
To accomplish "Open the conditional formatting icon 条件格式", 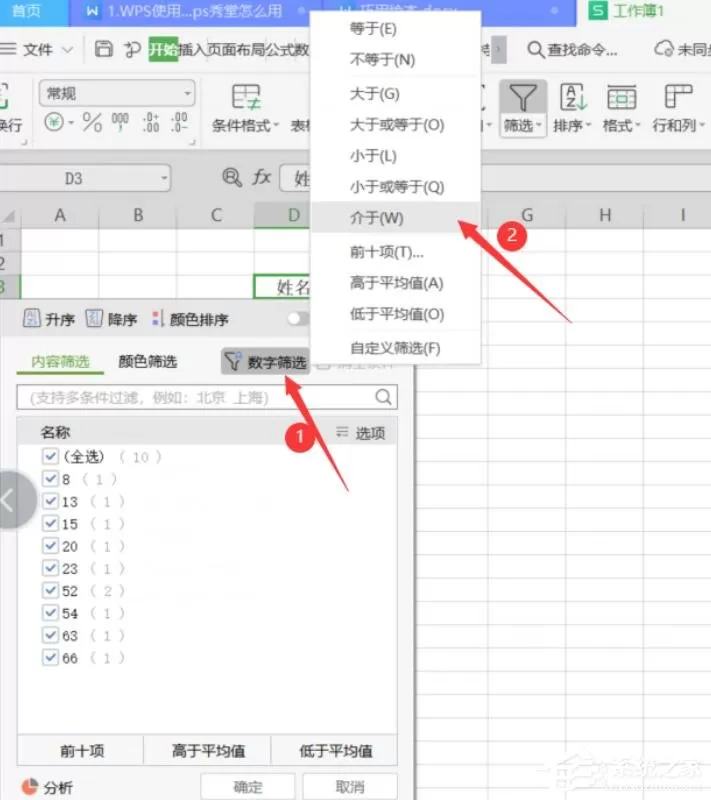I will (x=246, y=97).
